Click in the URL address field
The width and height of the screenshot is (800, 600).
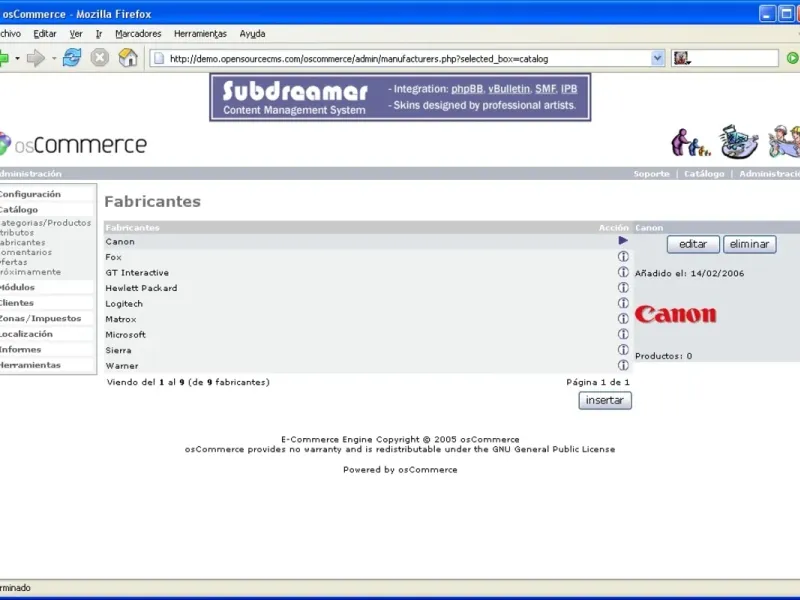408,58
